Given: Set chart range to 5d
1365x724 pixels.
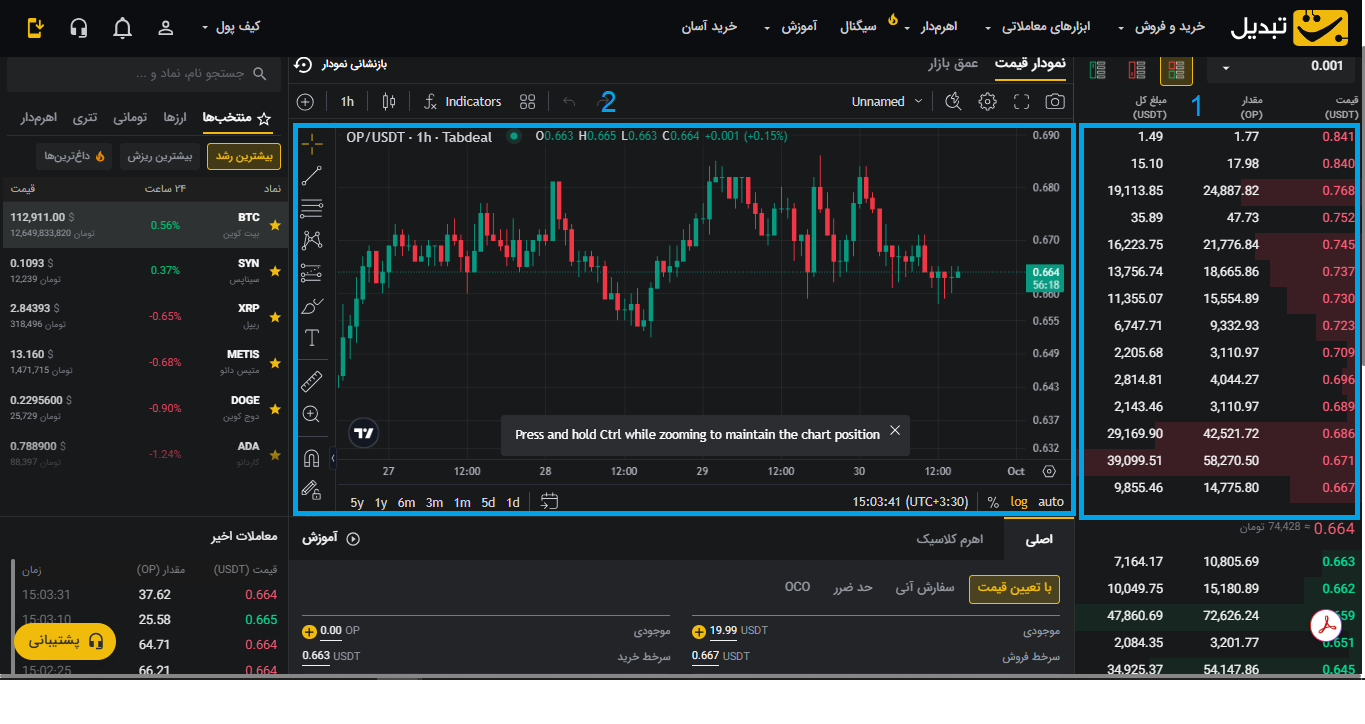Looking at the screenshot, I should pos(488,502).
